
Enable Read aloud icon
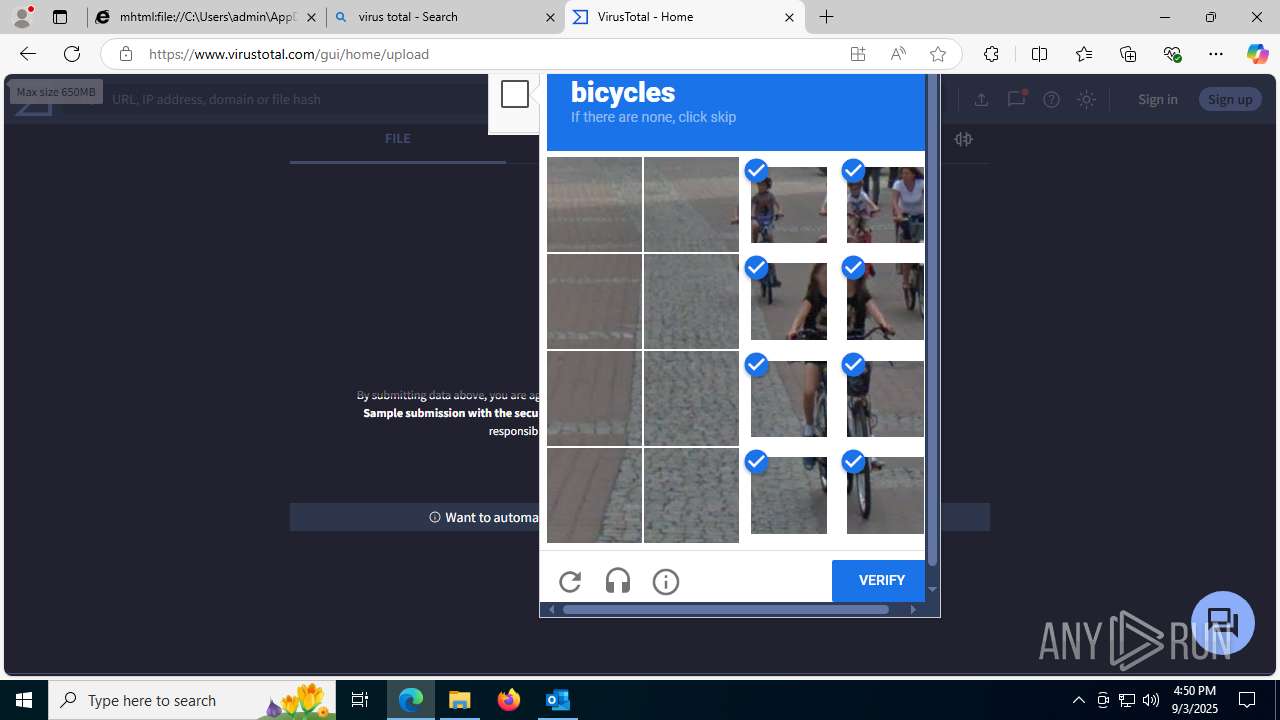click(x=898, y=54)
